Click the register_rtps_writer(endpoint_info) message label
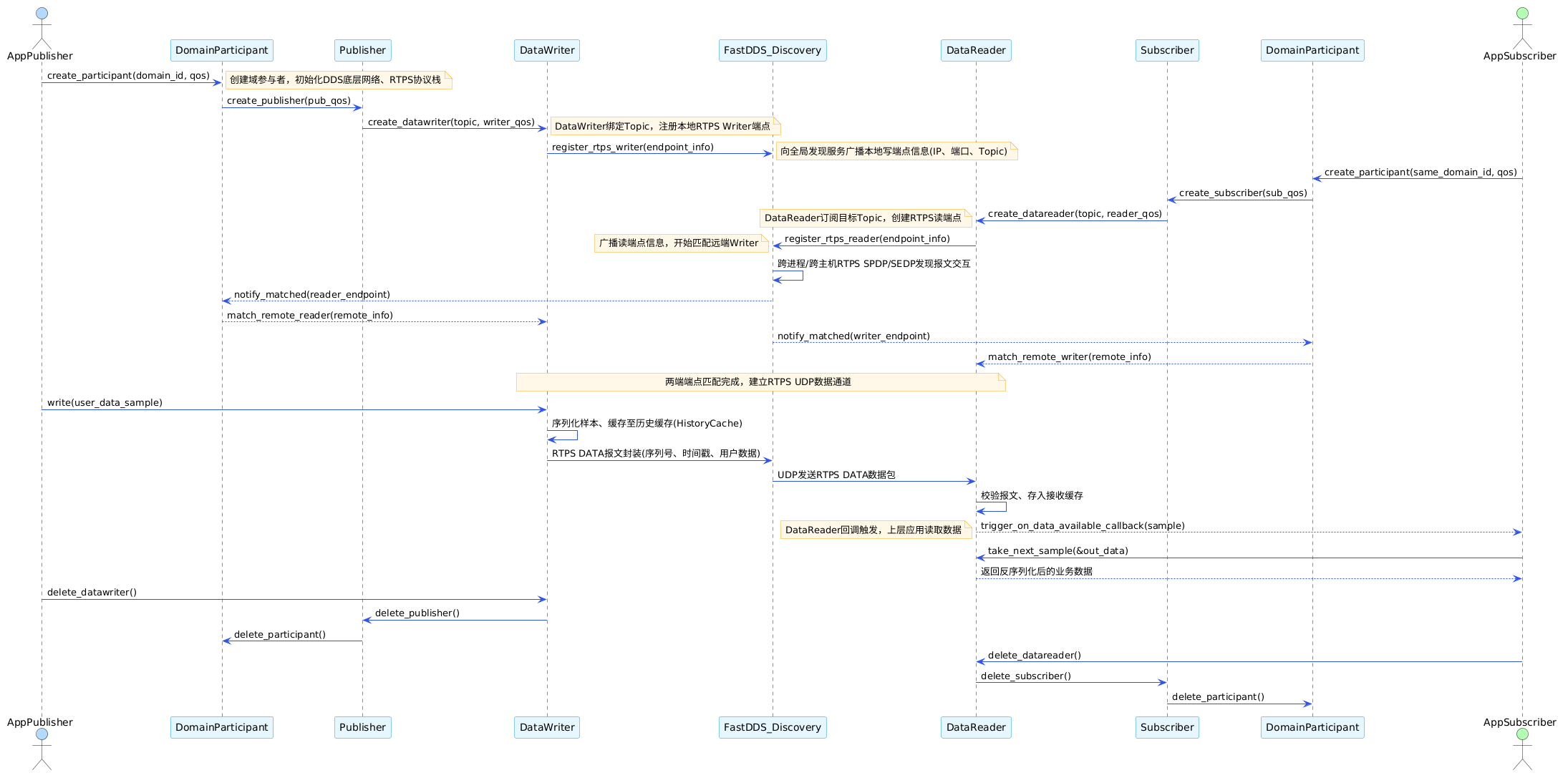 (633, 147)
